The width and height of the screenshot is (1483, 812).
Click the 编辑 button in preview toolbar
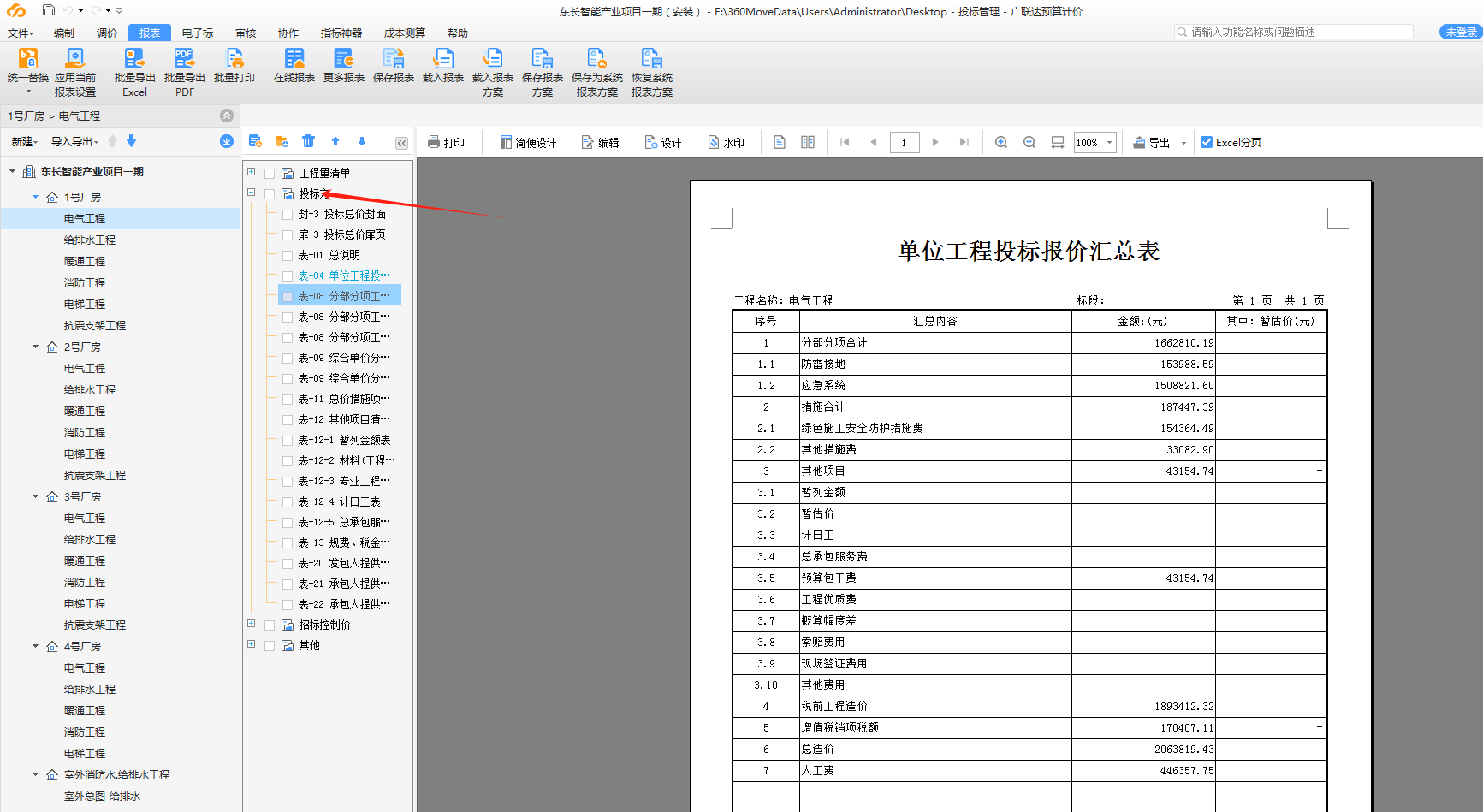coord(600,142)
